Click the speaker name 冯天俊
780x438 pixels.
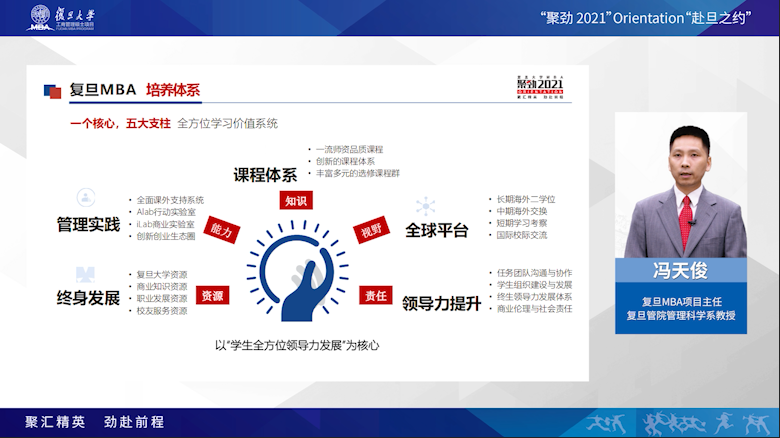point(681,271)
